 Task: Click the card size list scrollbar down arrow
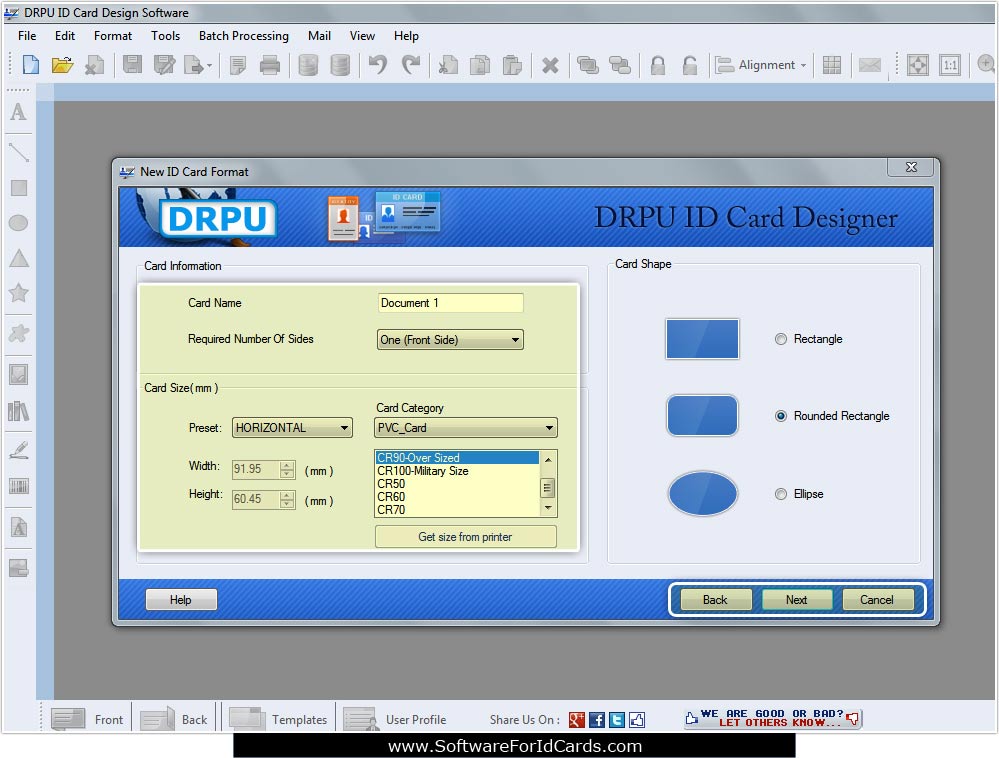(548, 508)
